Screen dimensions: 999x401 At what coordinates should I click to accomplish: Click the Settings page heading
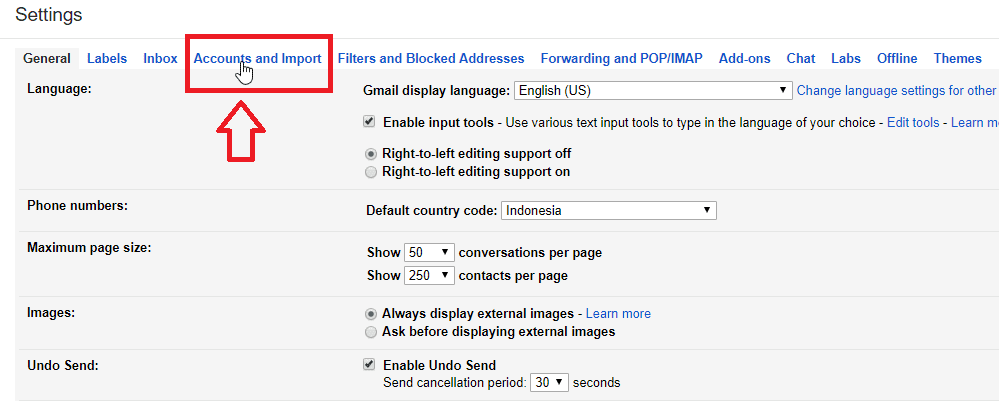click(x=49, y=15)
